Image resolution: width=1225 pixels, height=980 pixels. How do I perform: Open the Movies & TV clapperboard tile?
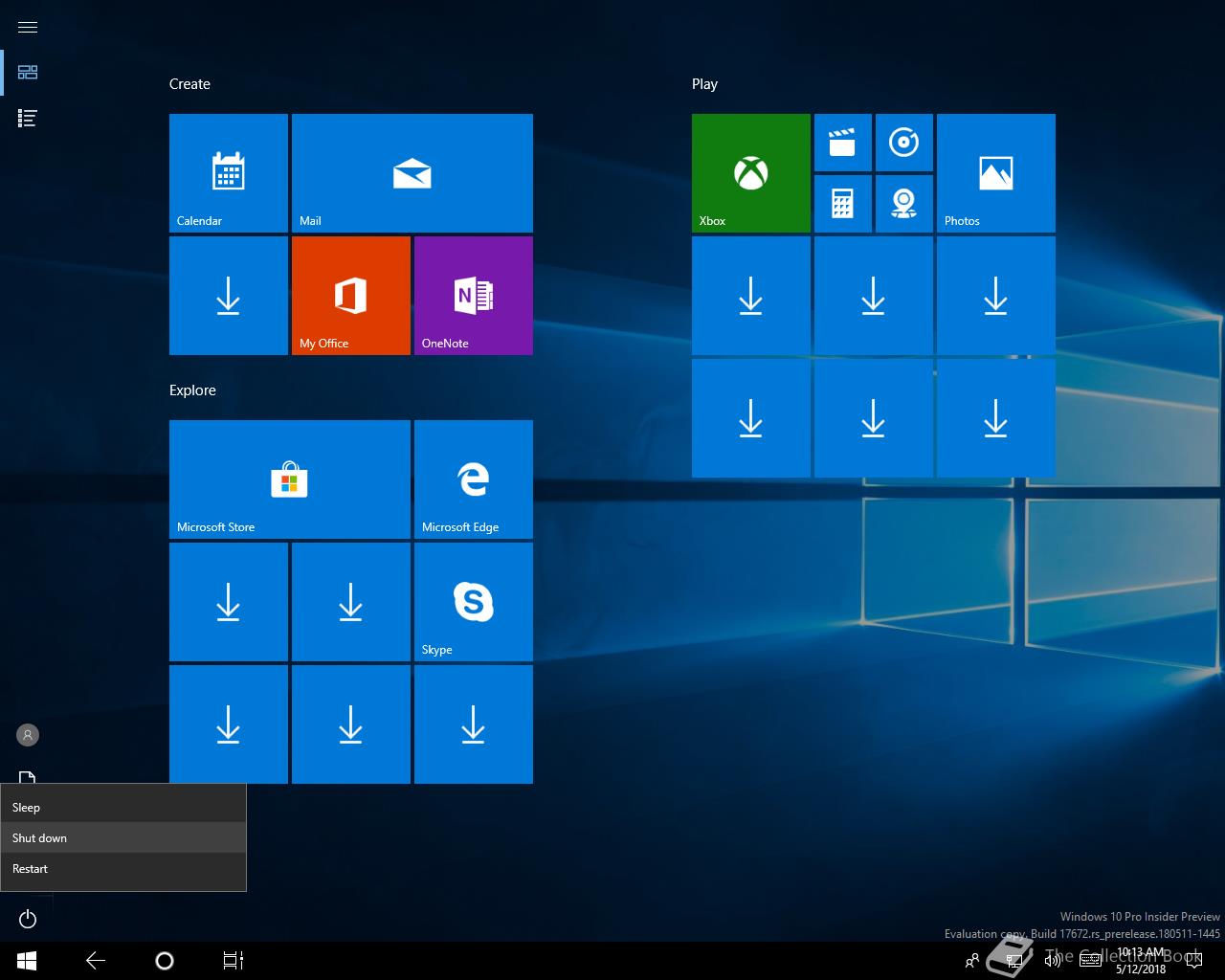pos(843,143)
